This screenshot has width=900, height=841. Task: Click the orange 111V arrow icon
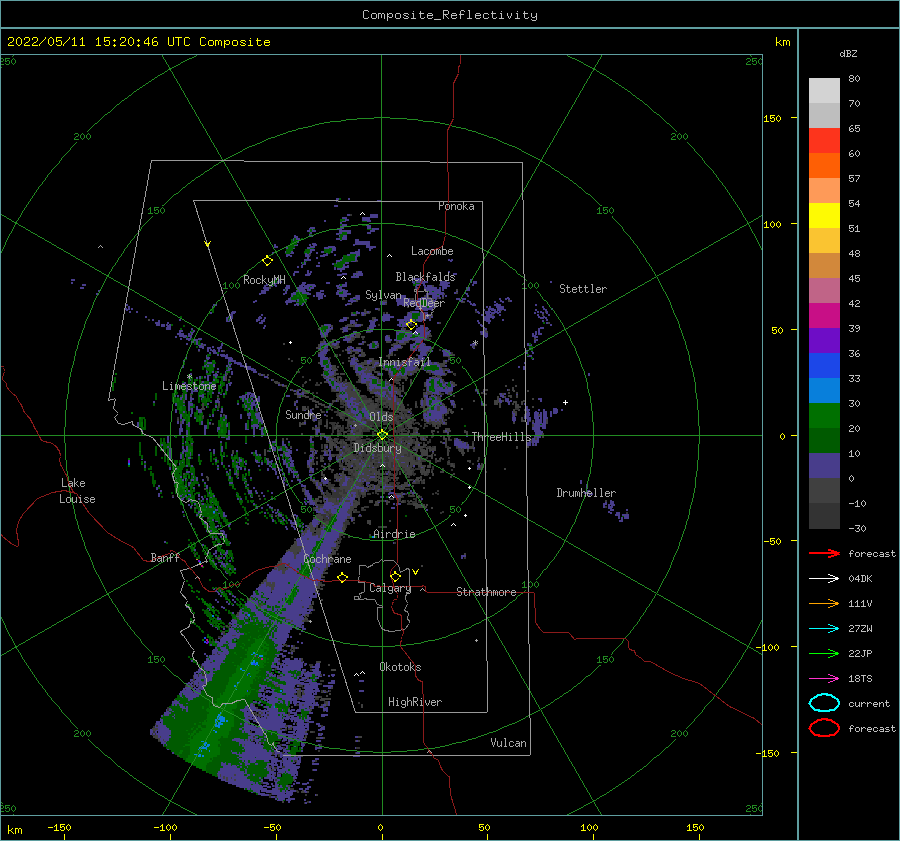[x=824, y=603]
